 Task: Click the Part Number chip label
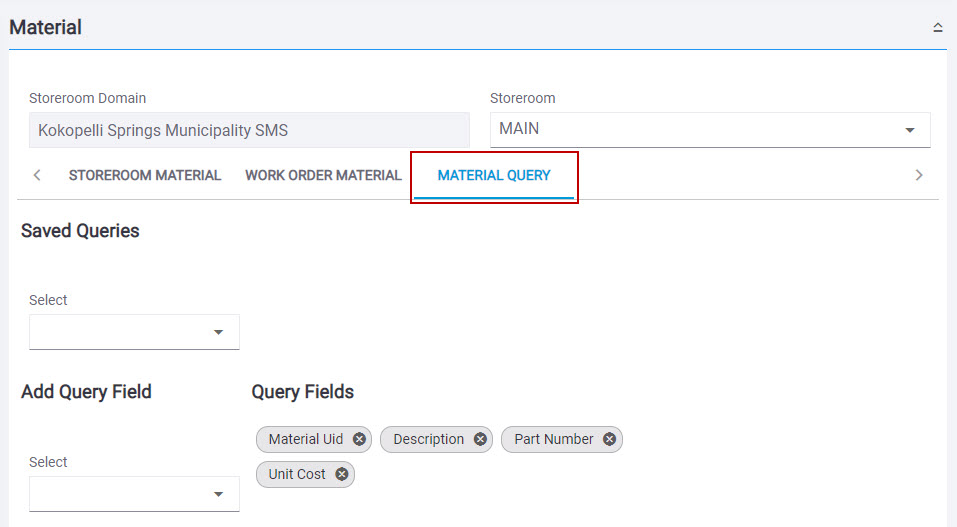(x=554, y=439)
